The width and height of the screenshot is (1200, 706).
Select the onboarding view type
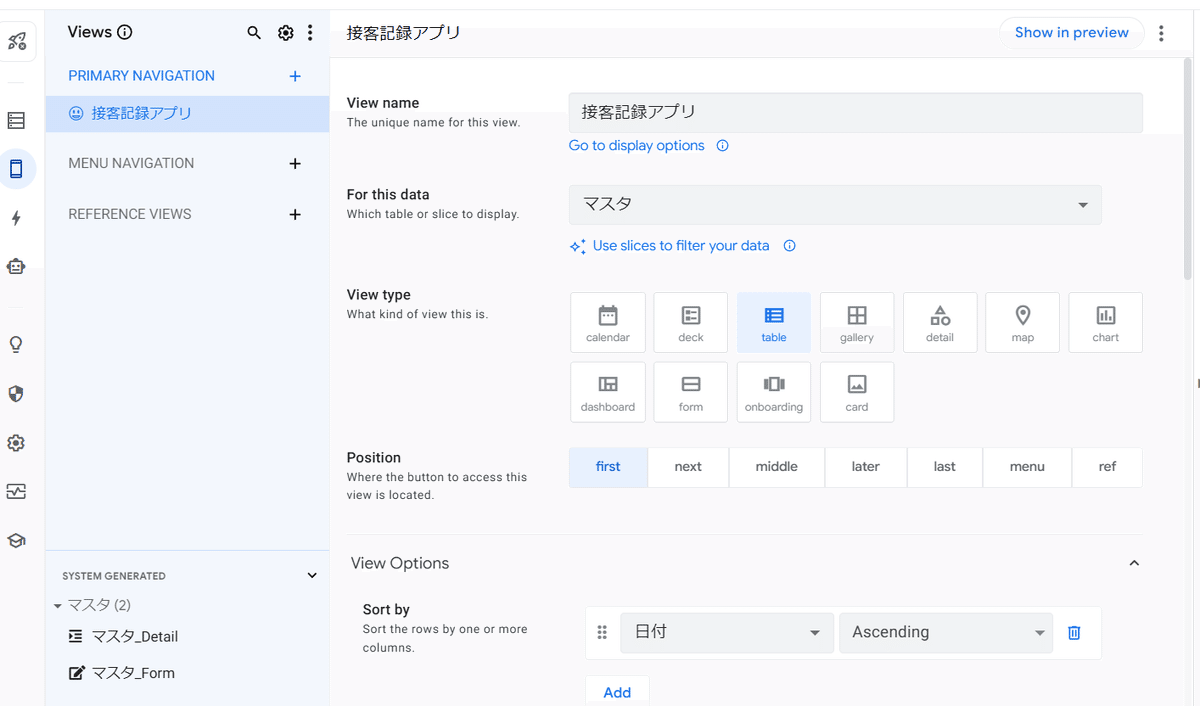pyautogui.click(x=774, y=392)
